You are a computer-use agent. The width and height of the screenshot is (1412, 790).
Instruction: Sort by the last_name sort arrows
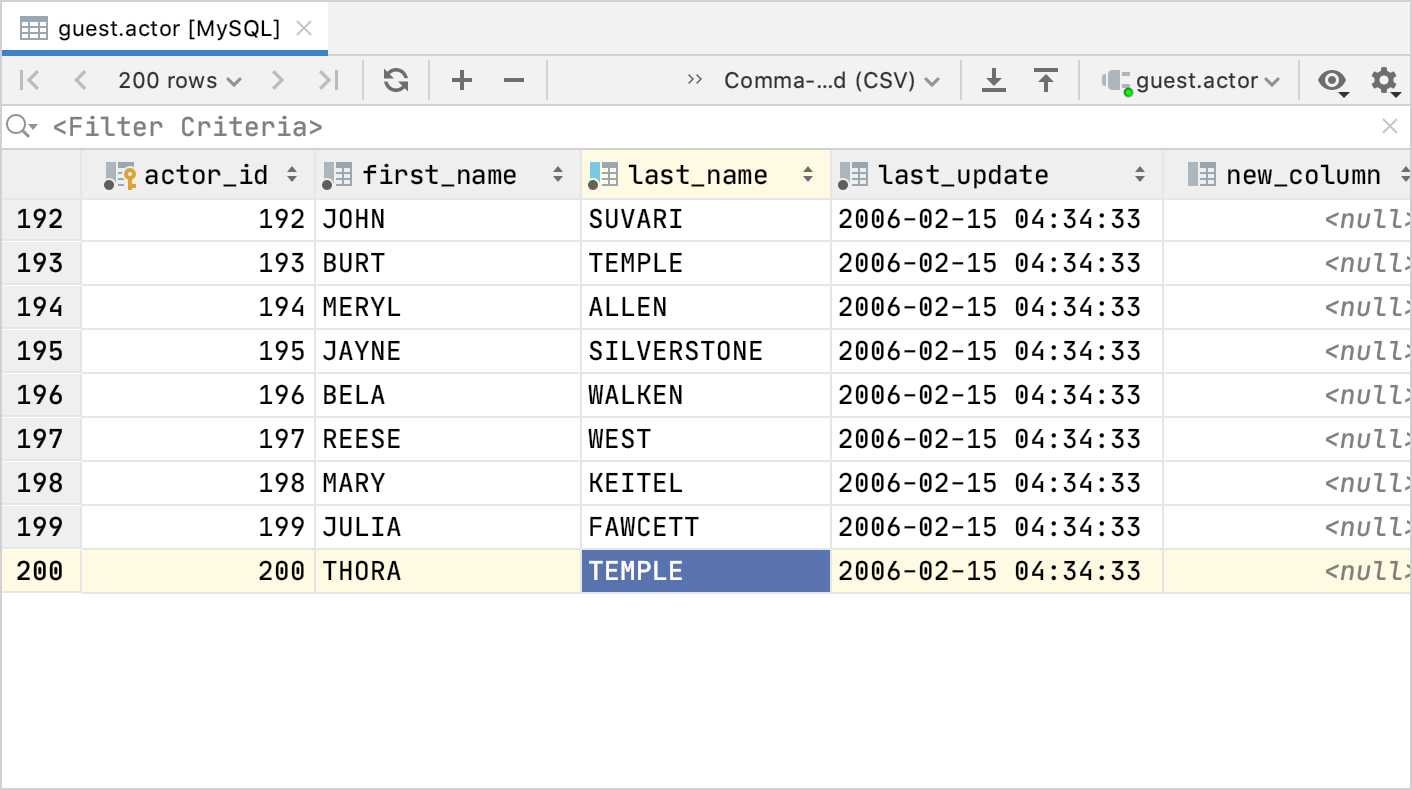click(x=808, y=175)
